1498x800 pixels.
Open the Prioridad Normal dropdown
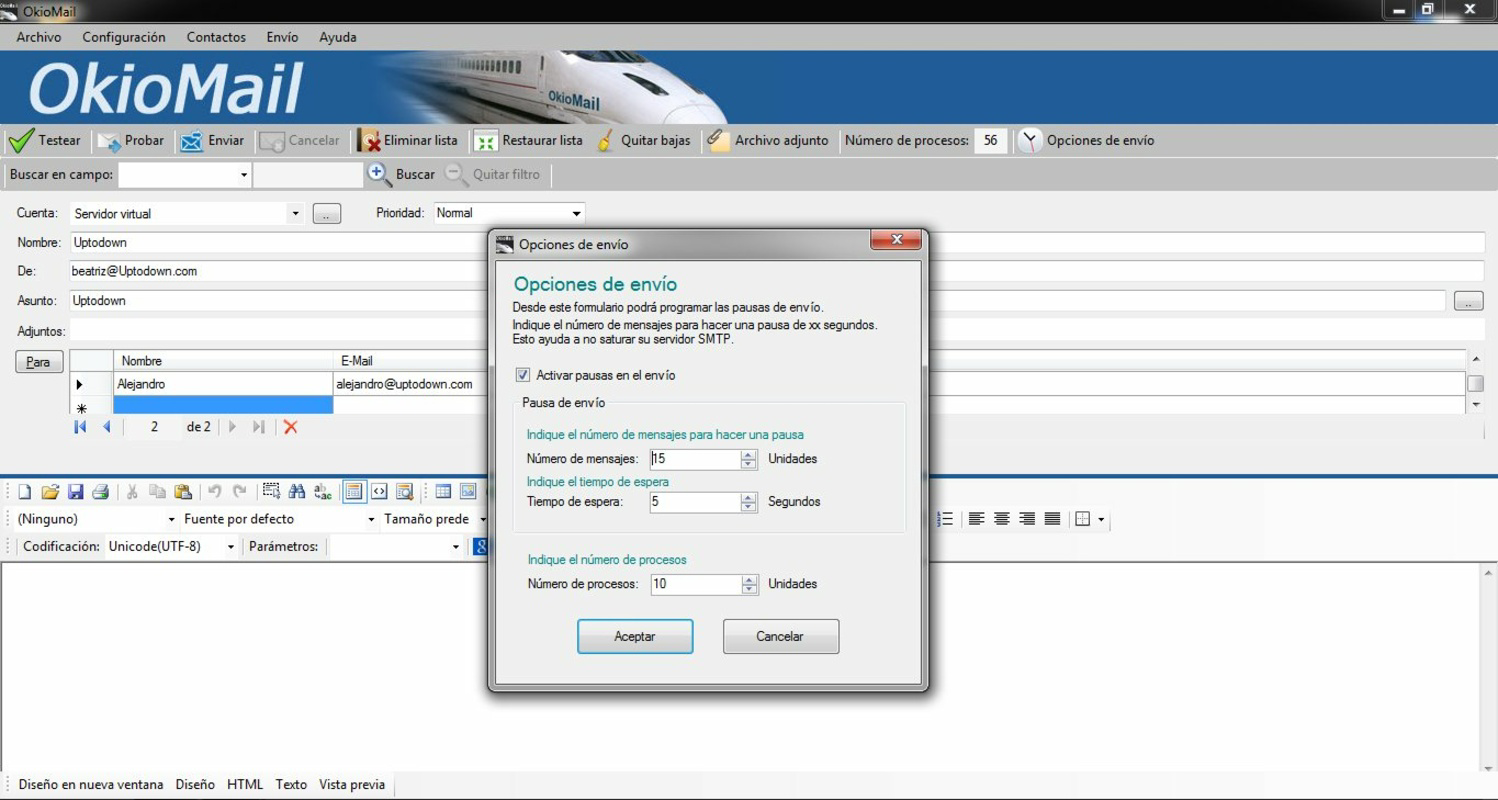[576, 214]
